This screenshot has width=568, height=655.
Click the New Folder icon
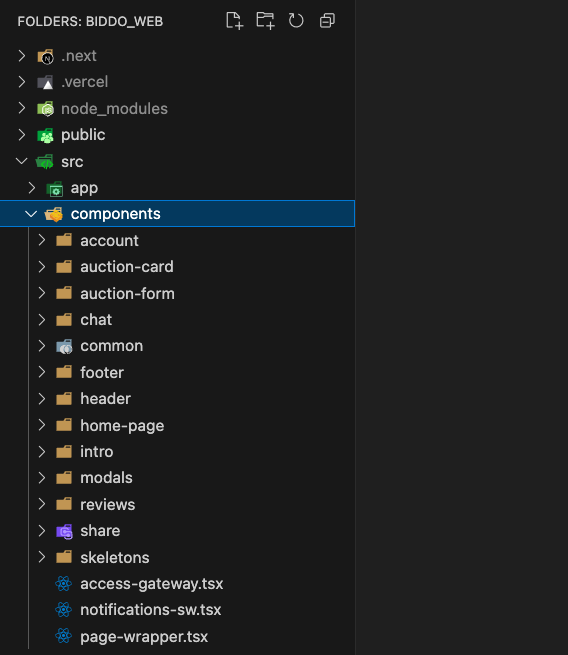click(x=265, y=20)
